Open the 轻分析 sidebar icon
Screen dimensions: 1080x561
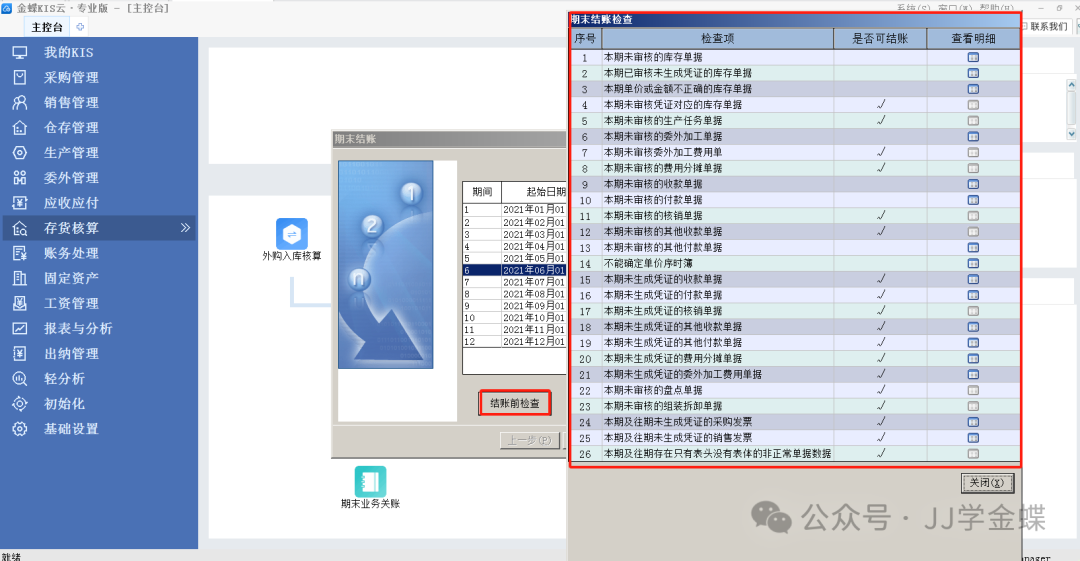tap(20, 379)
